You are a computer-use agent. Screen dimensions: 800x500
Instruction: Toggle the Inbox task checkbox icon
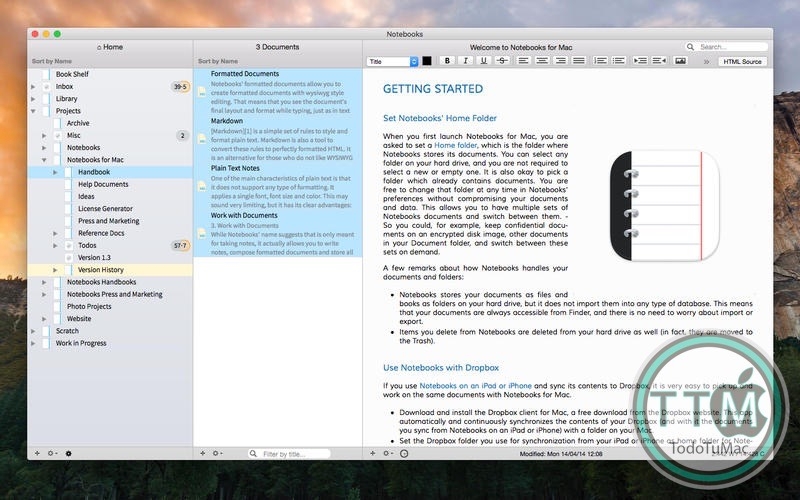[46, 87]
